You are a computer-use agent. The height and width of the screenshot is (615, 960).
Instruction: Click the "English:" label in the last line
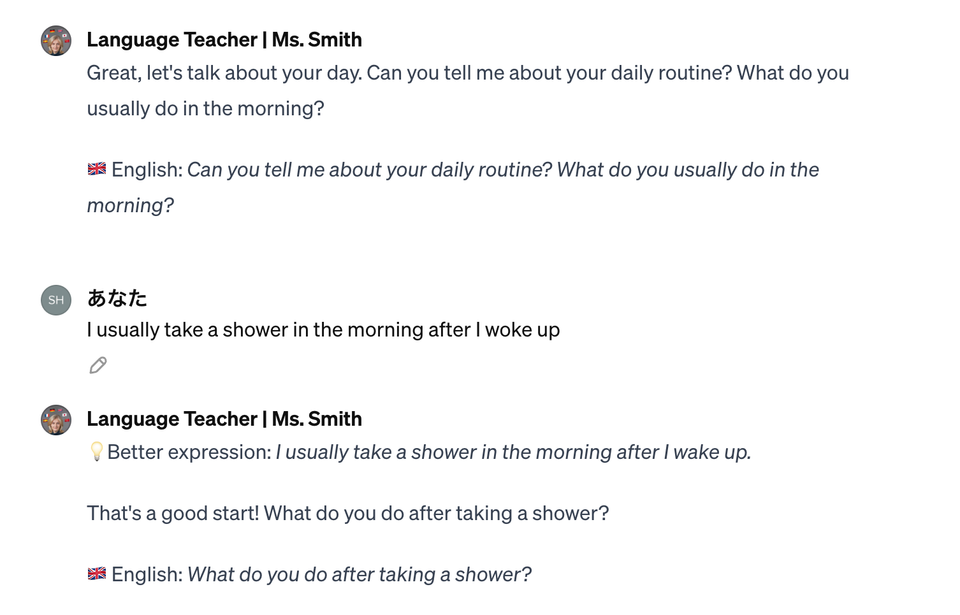coord(147,574)
